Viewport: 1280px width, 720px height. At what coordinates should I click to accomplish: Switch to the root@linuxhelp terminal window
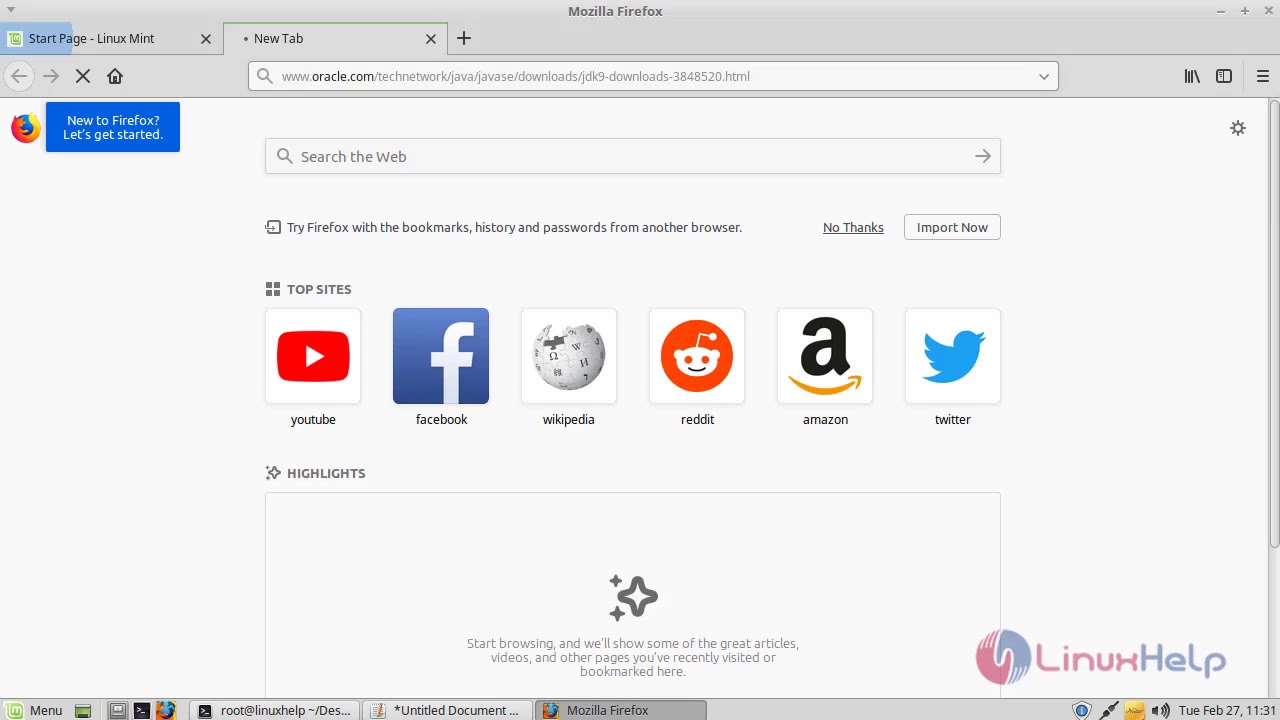(274, 710)
